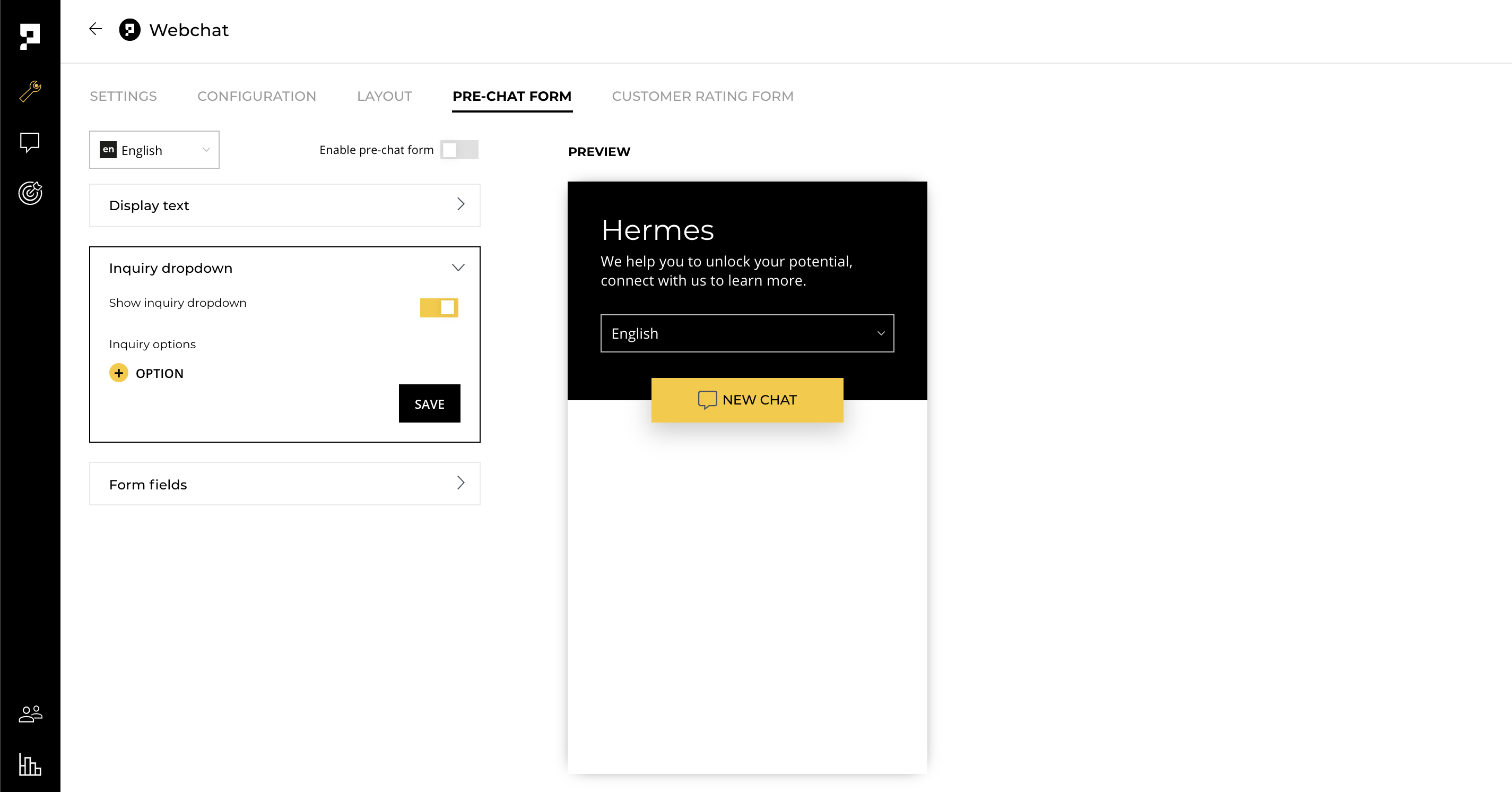
Task: Click the yellow NEW CHAT button
Action: coord(746,400)
